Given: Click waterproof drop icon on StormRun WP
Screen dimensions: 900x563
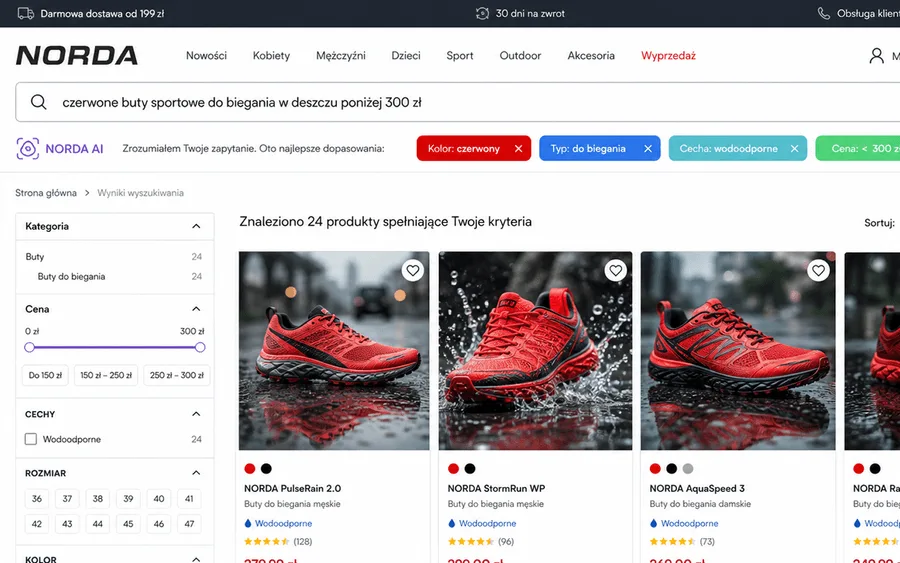Looking at the screenshot, I should [x=452, y=523].
